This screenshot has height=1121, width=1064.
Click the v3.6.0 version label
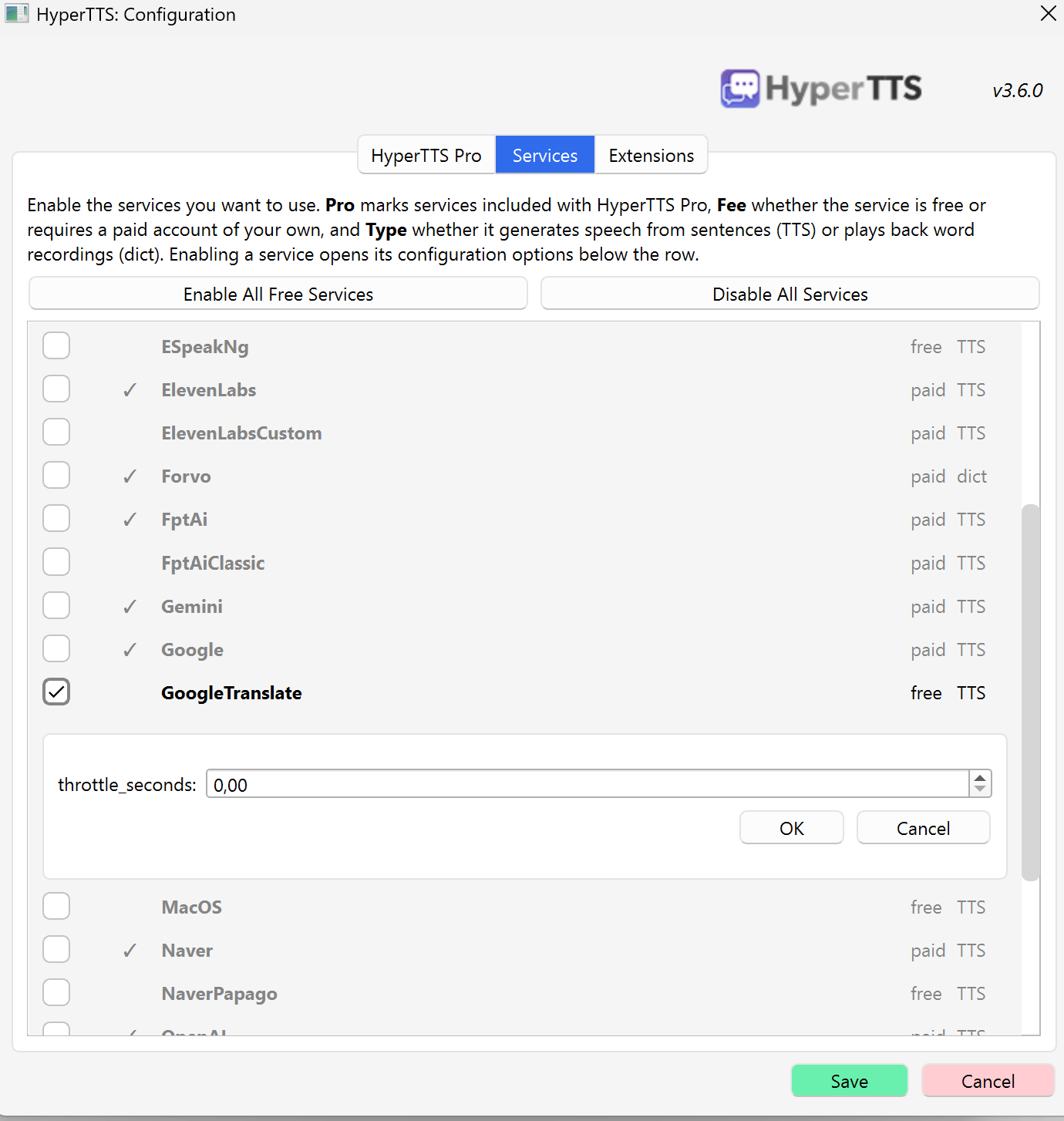point(1018,90)
